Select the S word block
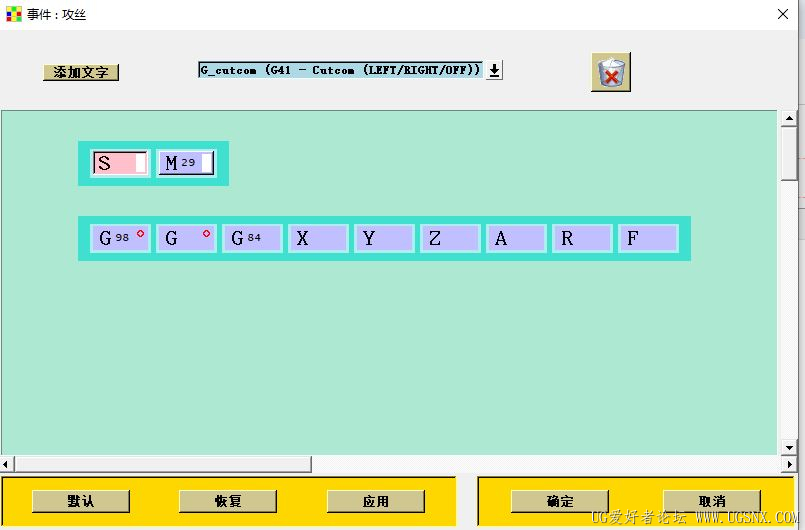 (120, 163)
